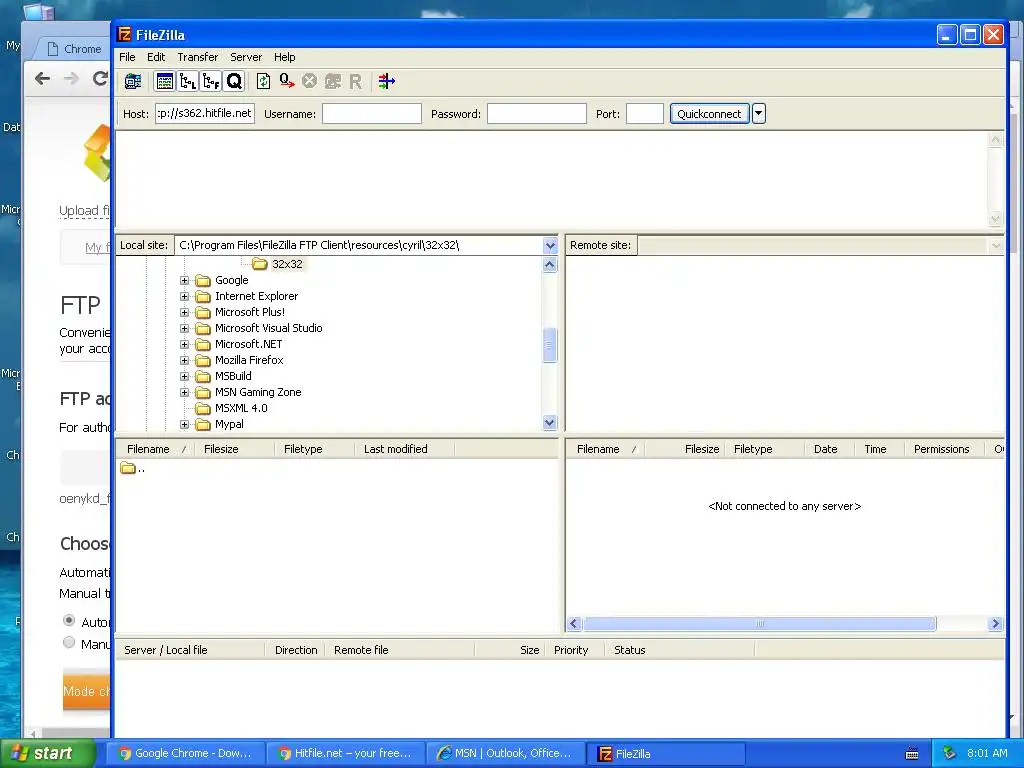Sort local files by Filesize column

(234, 449)
